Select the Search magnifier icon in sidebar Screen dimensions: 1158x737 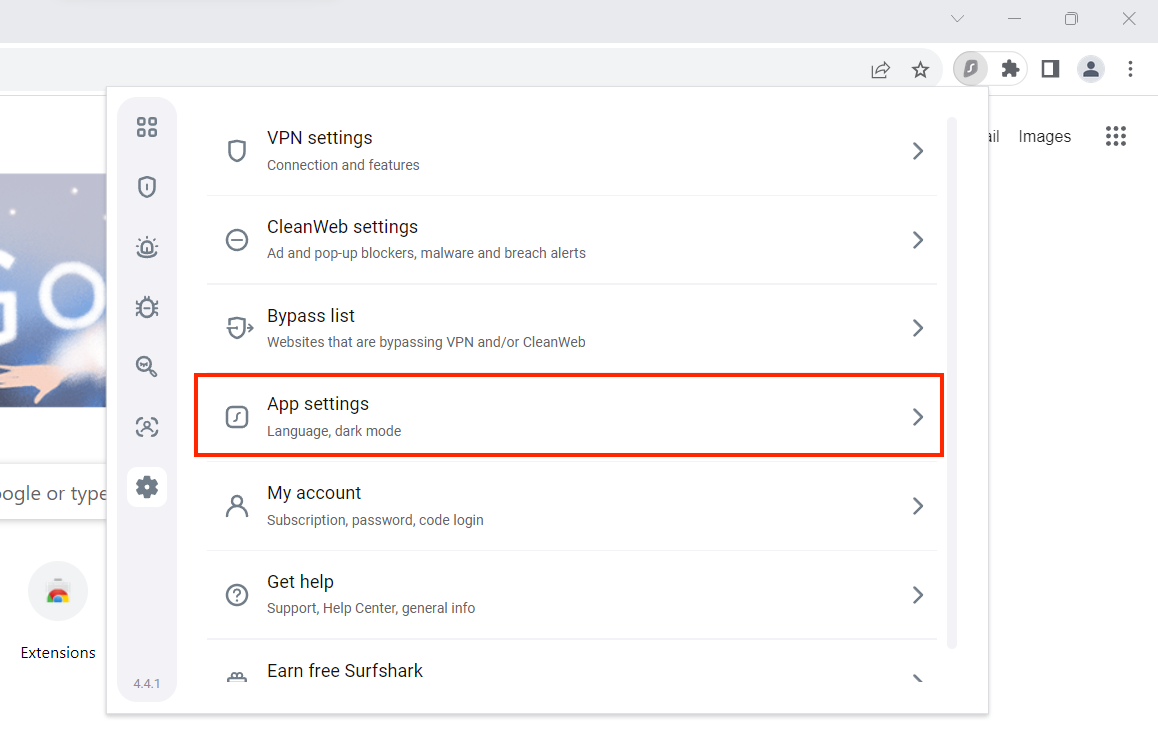pyautogui.click(x=147, y=367)
